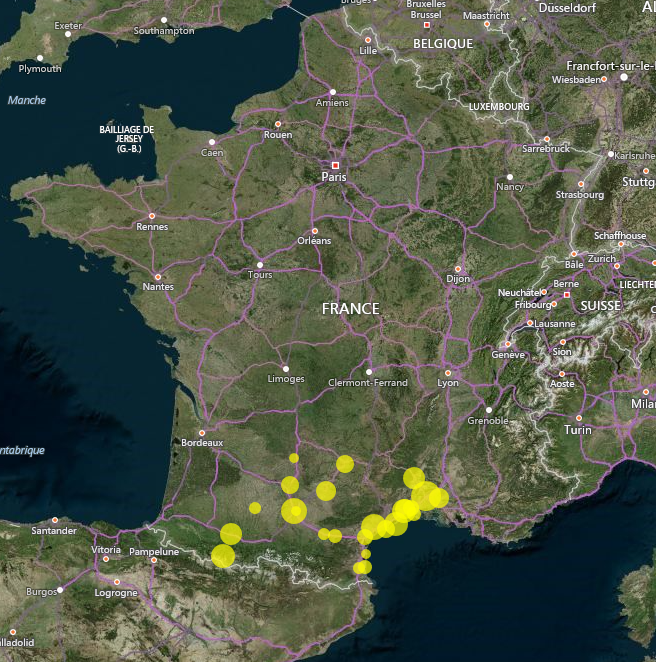
Task: Click the yellow bubble nearest Pampelune
Action: [x=223, y=556]
